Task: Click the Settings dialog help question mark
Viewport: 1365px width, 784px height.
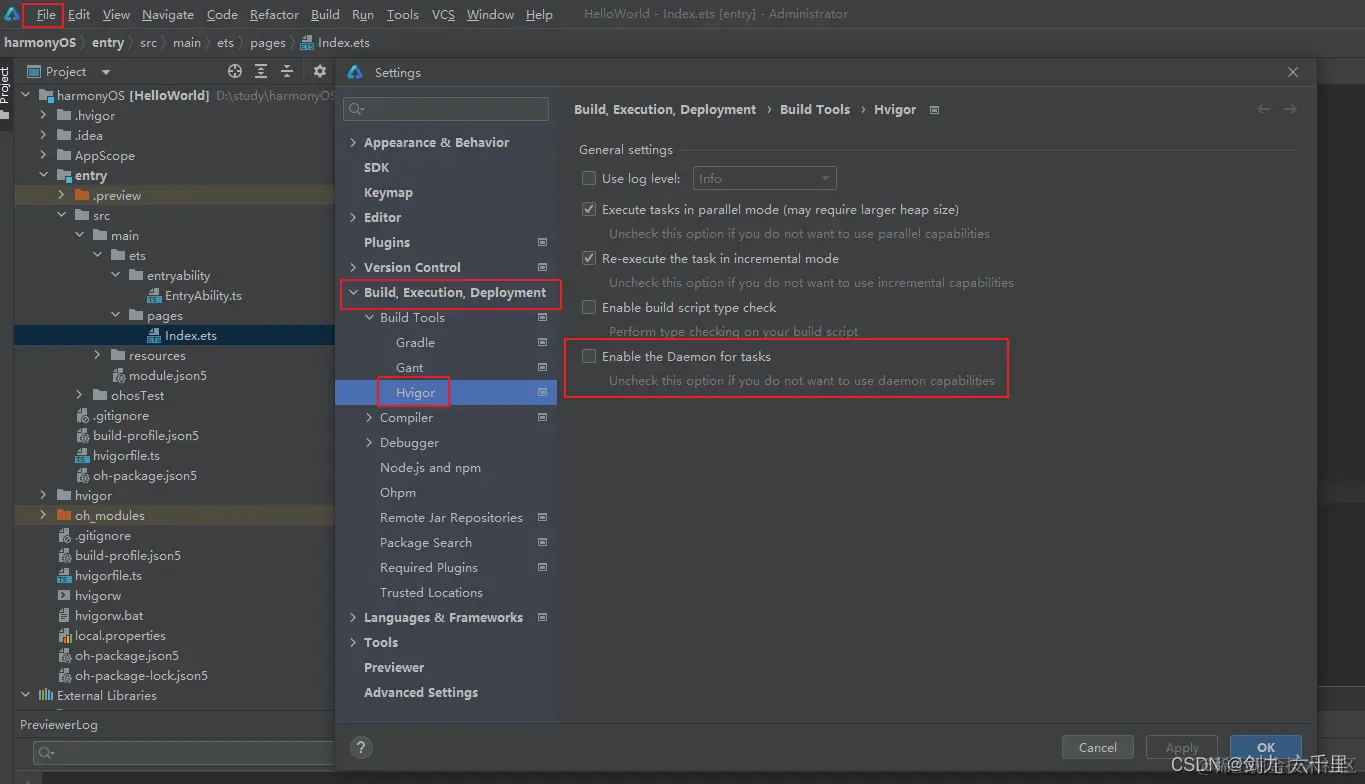Action: (x=362, y=746)
